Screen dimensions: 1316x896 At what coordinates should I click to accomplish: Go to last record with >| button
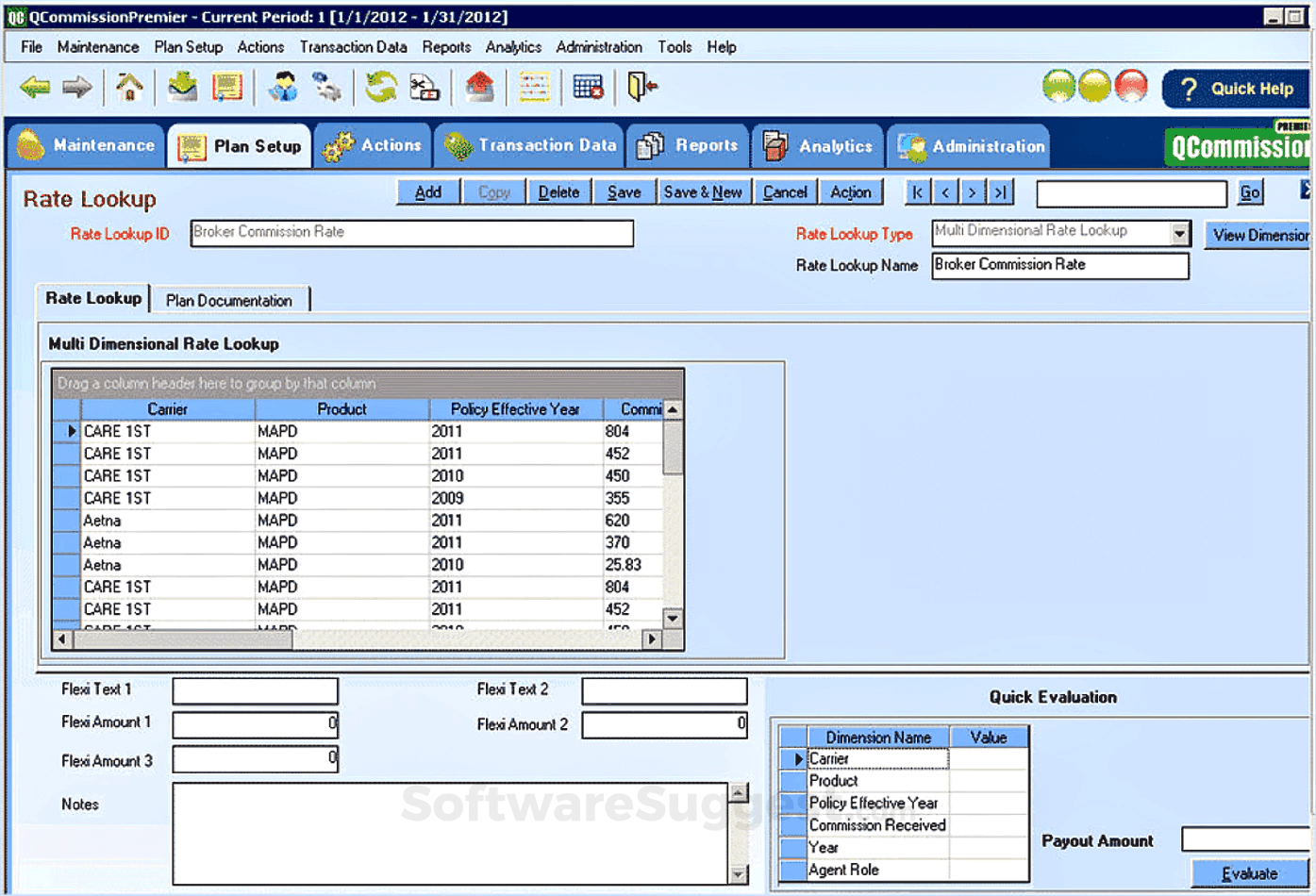pyautogui.click(x=1000, y=192)
